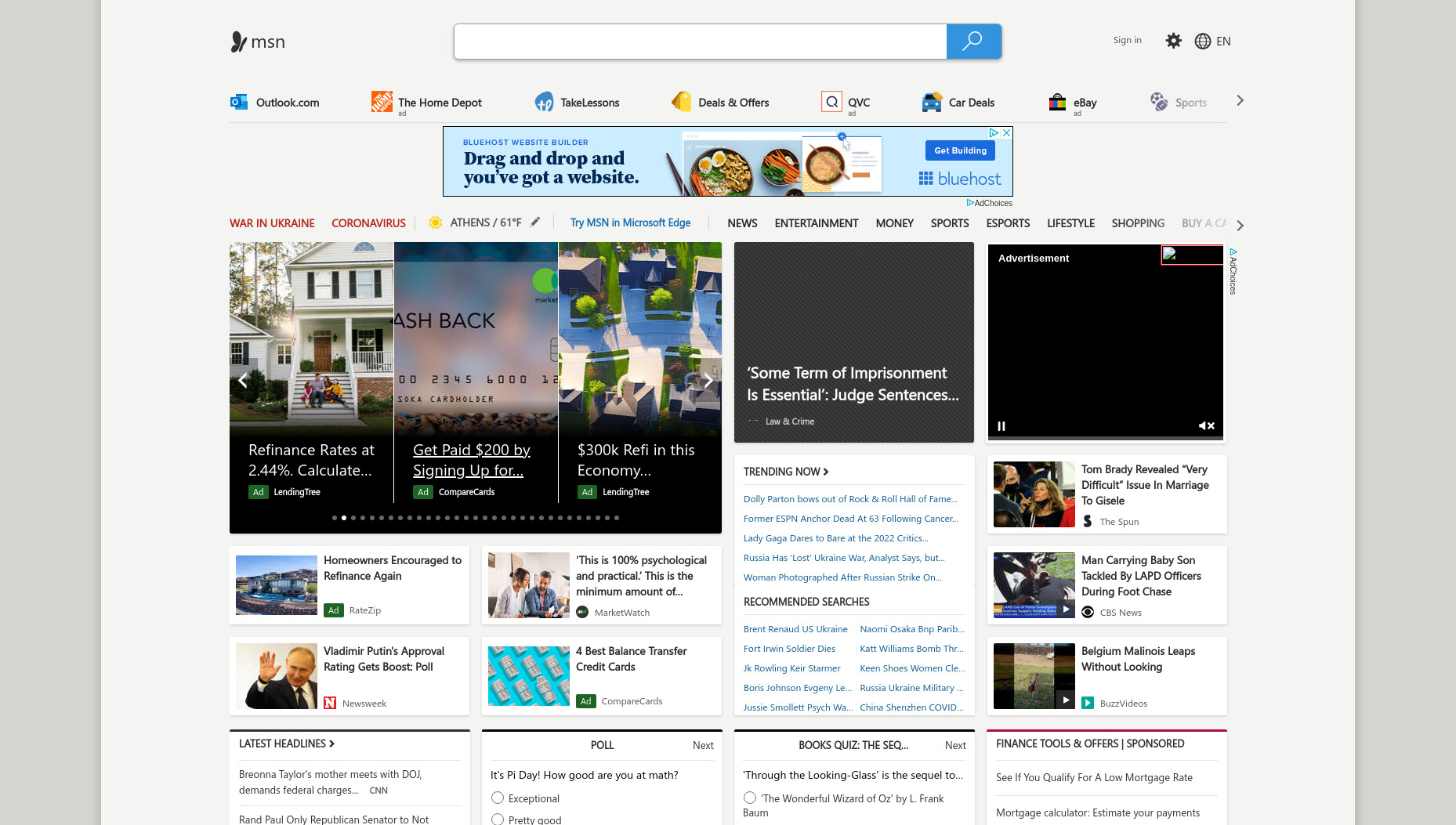This screenshot has height=825, width=1456.
Task: Go to previous carousel slide arrow
Action: click(243, 380)
